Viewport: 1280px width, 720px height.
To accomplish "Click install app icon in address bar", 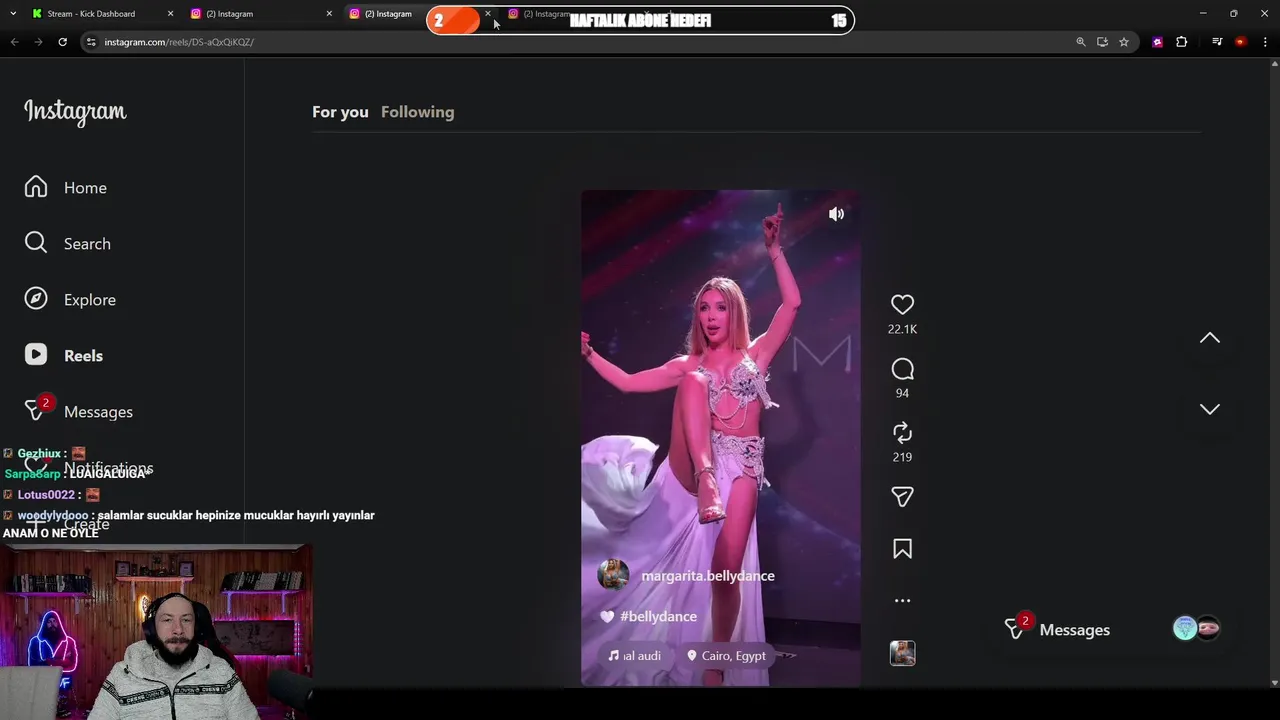I will point(1102,42).
